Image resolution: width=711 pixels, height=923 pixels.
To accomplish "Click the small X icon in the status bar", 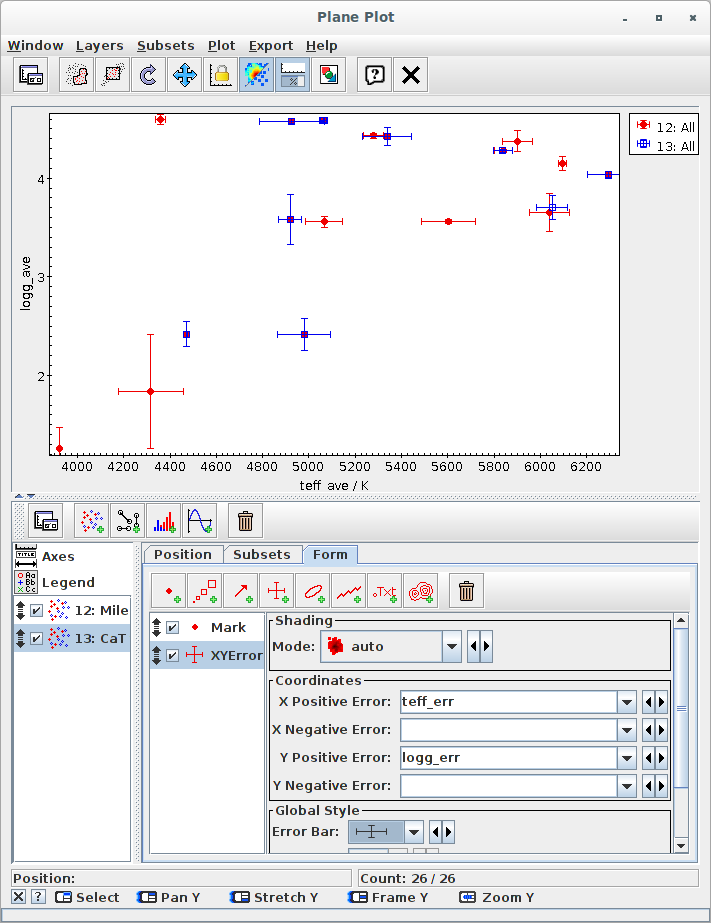I will pyautogui.click(x=19, y=897).
